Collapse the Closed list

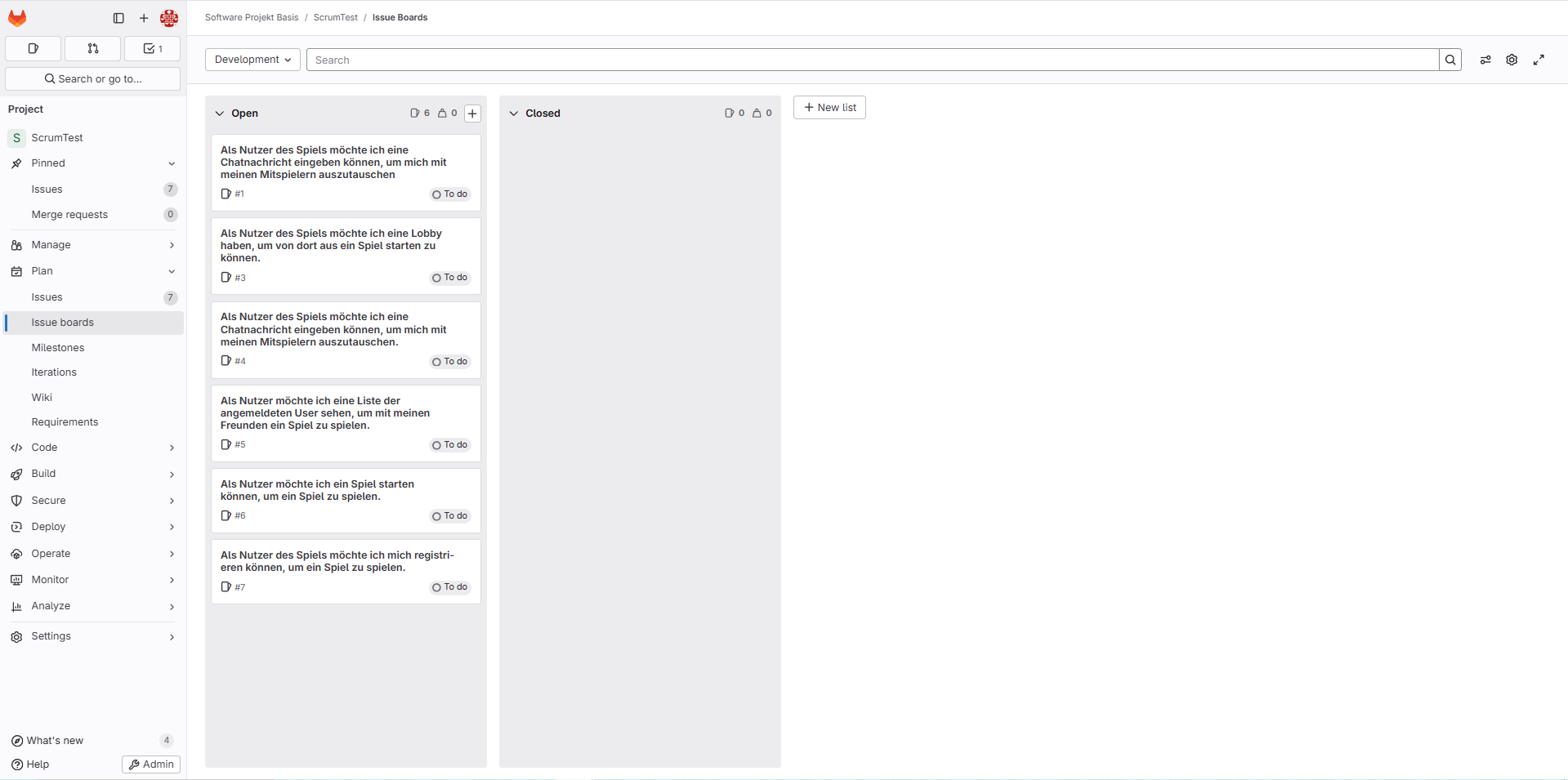[x=514, y=114]
